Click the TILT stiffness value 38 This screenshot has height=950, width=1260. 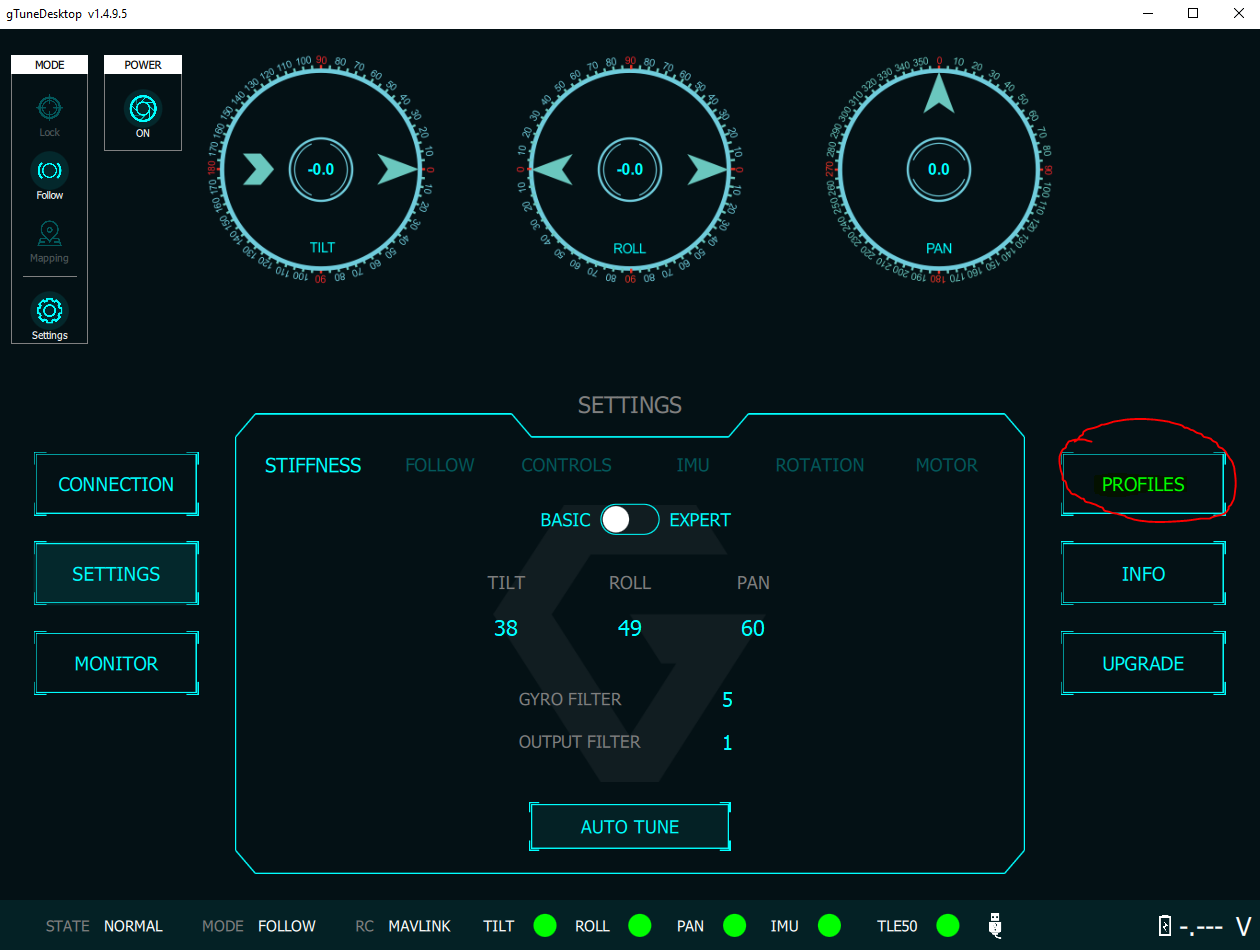coord(506,628)
